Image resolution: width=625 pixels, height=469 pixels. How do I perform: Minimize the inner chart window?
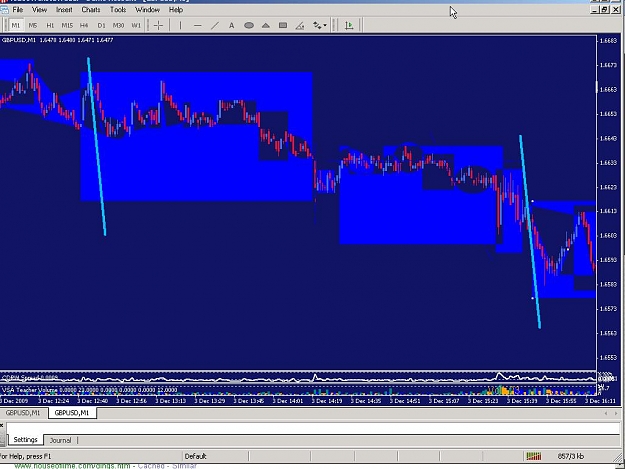(x=595, y=10)
